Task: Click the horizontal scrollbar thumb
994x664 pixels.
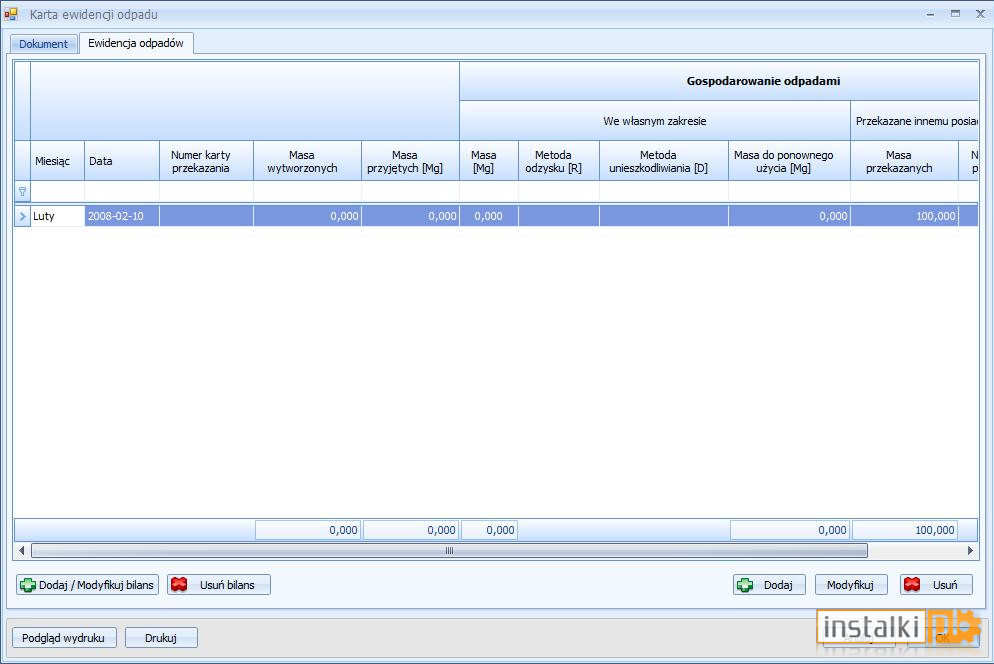Action: [449, 550]
